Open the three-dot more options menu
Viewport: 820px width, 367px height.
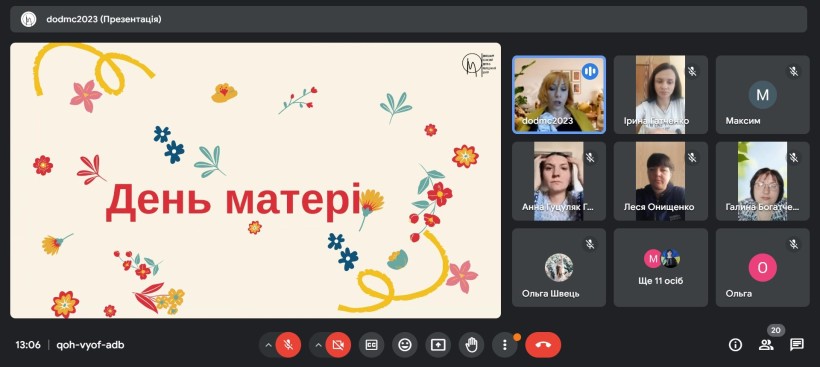[x=505, y=345]
